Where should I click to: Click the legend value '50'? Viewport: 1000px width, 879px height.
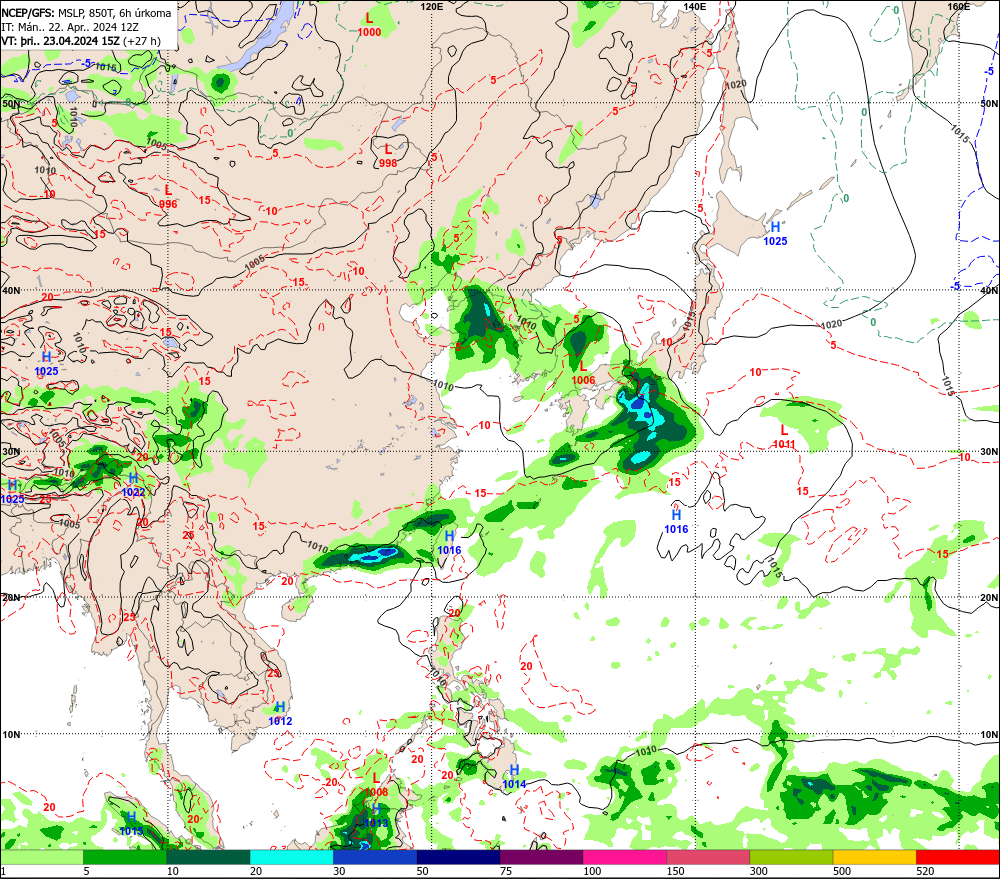pyautogui.click(x=423, y=871)
